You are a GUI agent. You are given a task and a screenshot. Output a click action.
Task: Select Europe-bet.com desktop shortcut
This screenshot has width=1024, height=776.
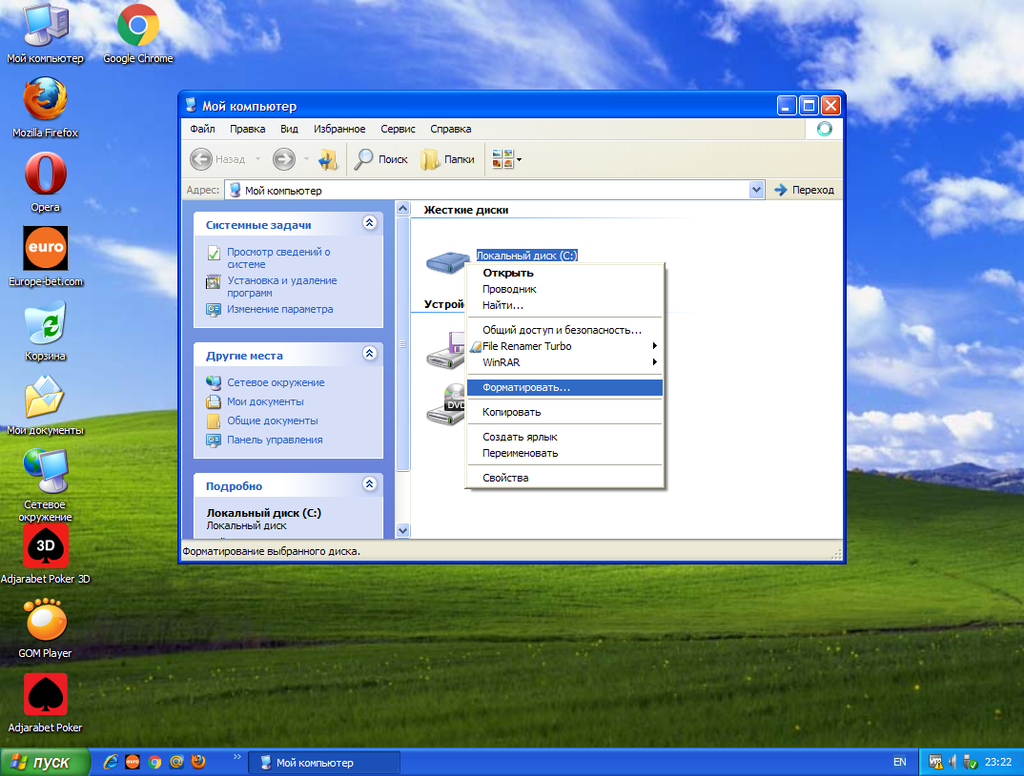[45, 257]
